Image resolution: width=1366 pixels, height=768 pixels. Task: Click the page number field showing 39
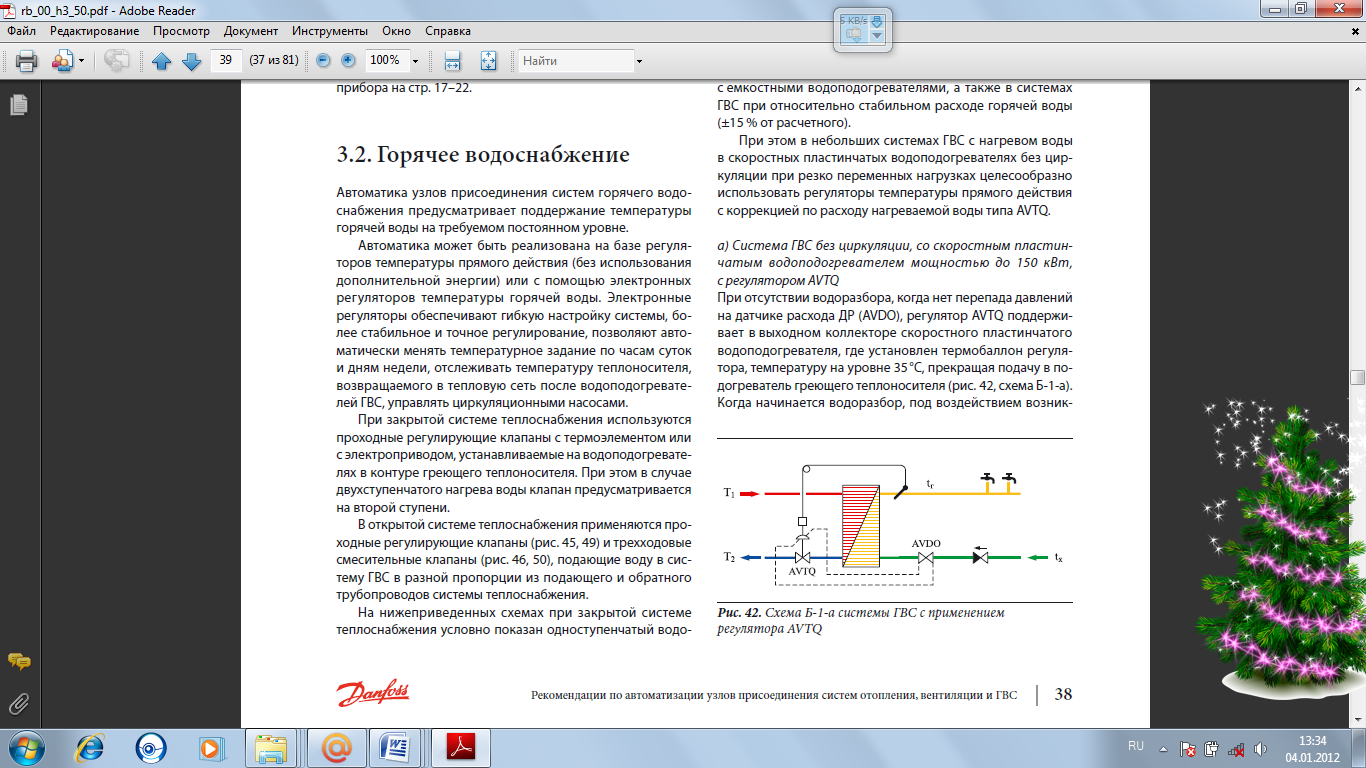[226, 60]
